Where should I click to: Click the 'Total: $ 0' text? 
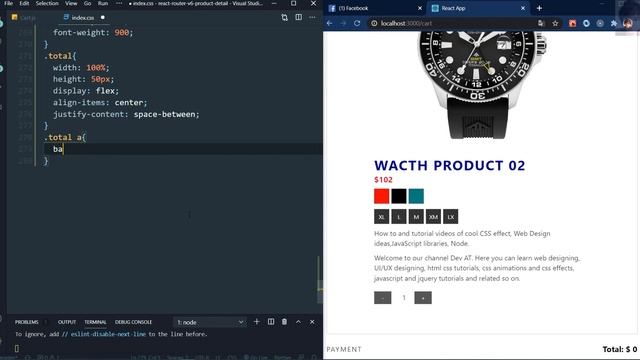pyautogui.click(x=620, y=349)
